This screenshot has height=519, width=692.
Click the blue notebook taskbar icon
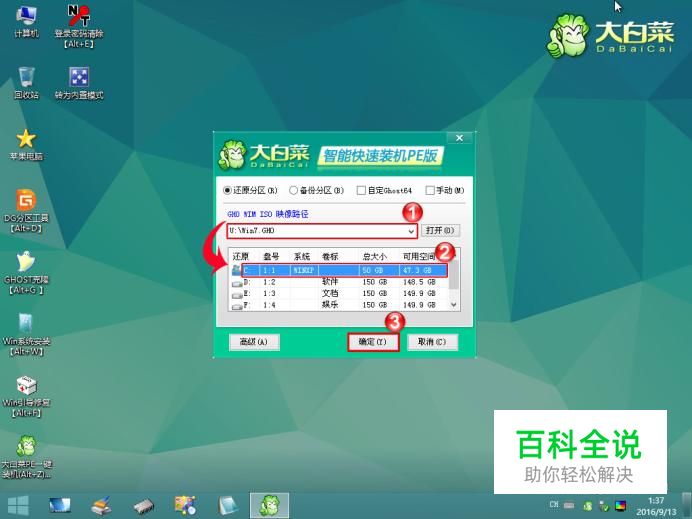pos(228,506)
